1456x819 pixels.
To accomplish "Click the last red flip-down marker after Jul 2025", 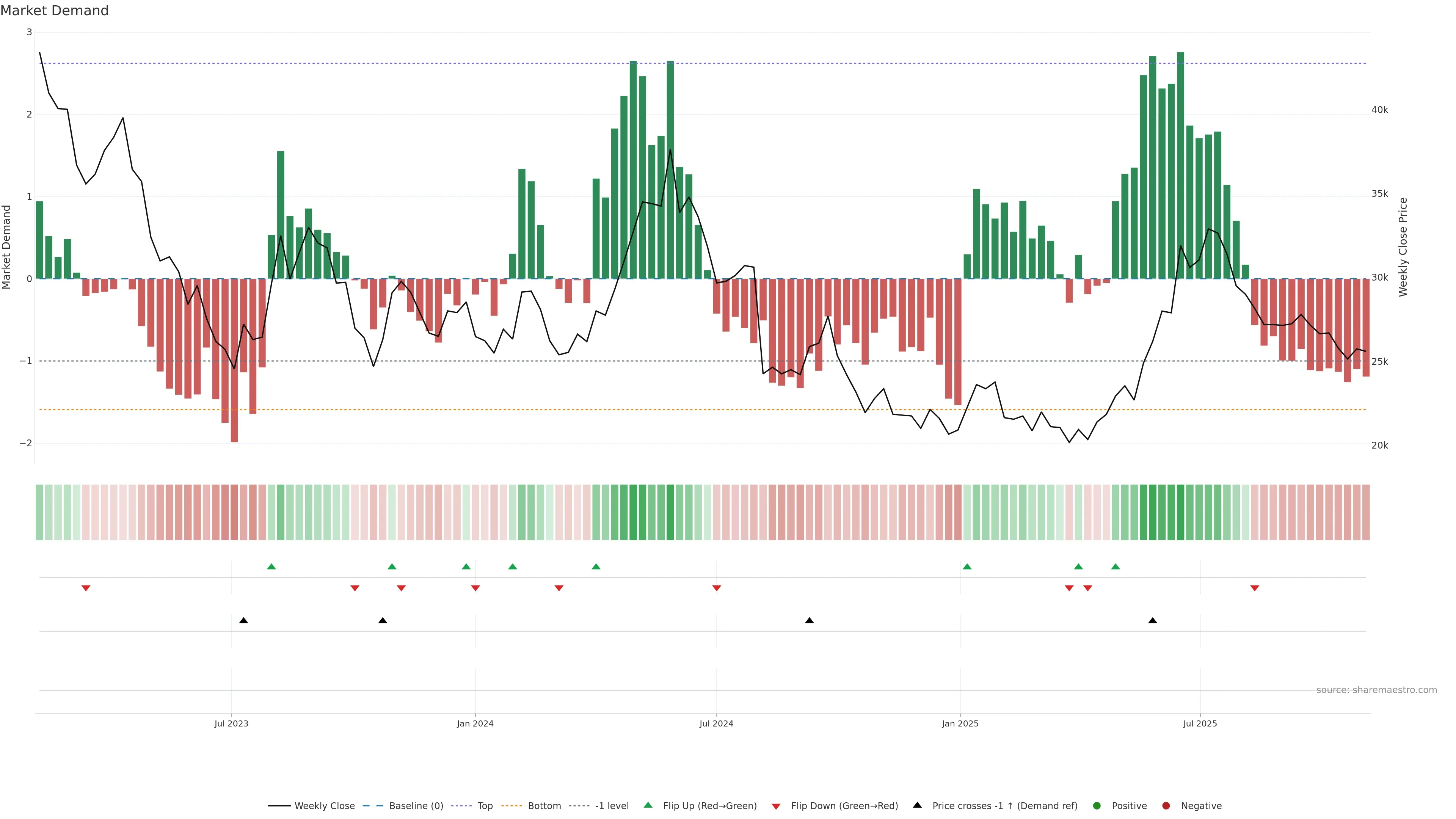I will (x=1255, y=588).
